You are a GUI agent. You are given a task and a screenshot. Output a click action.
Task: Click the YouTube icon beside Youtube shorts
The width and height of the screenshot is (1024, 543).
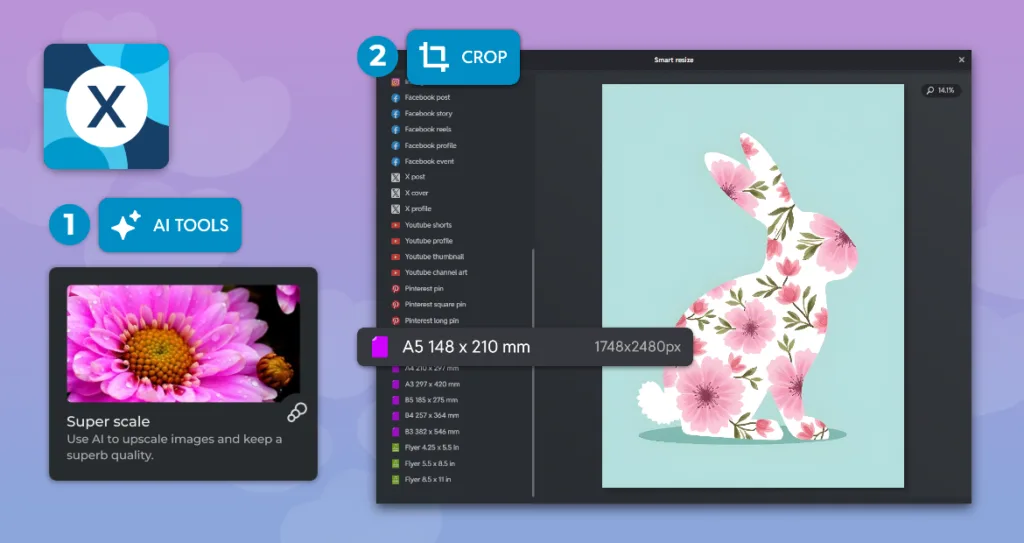pyautogui.click(x=395, y=225)
